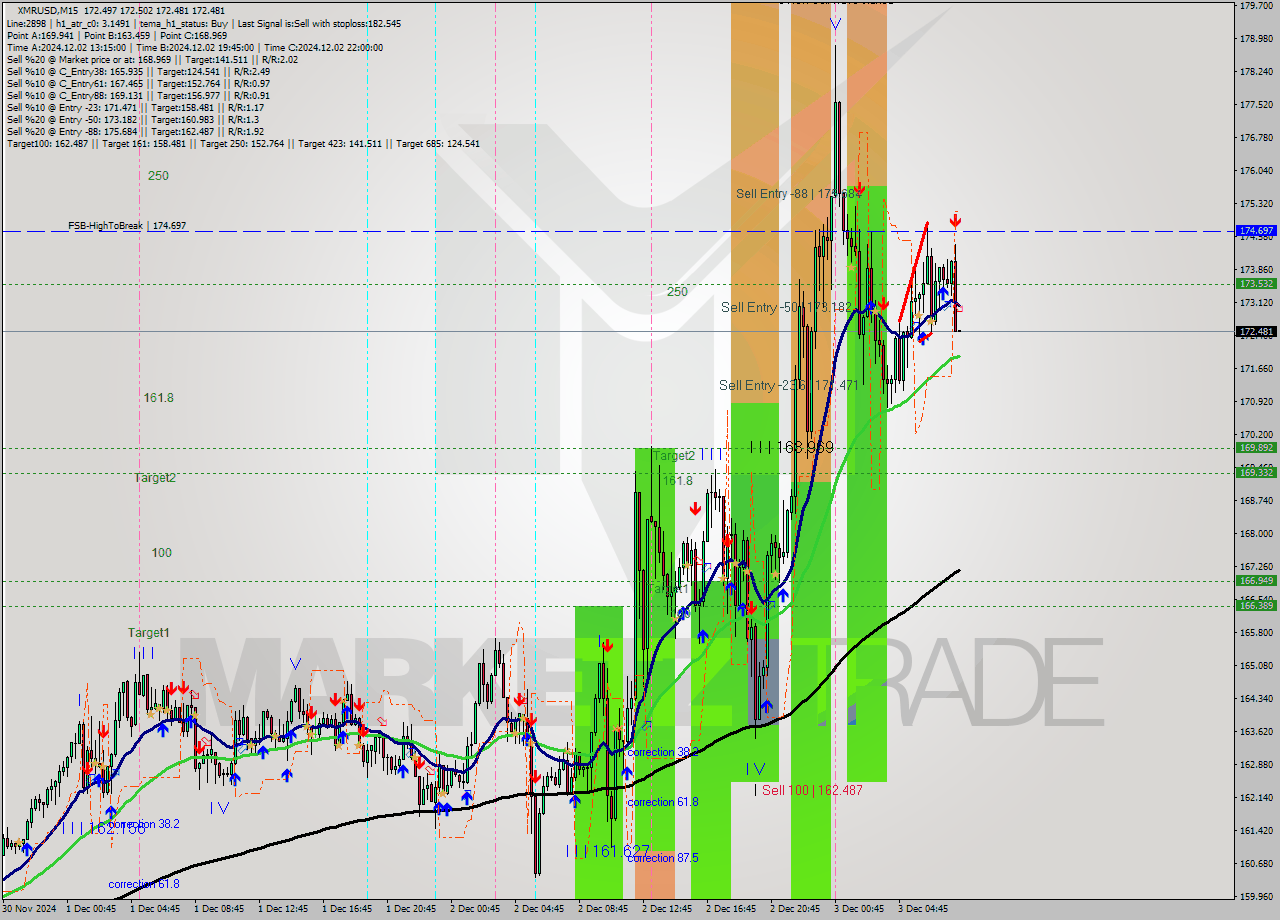This screenshot has width=1280, height=920.
Task: Select the green 169.892 price level tag
Action: point(1256,448)
